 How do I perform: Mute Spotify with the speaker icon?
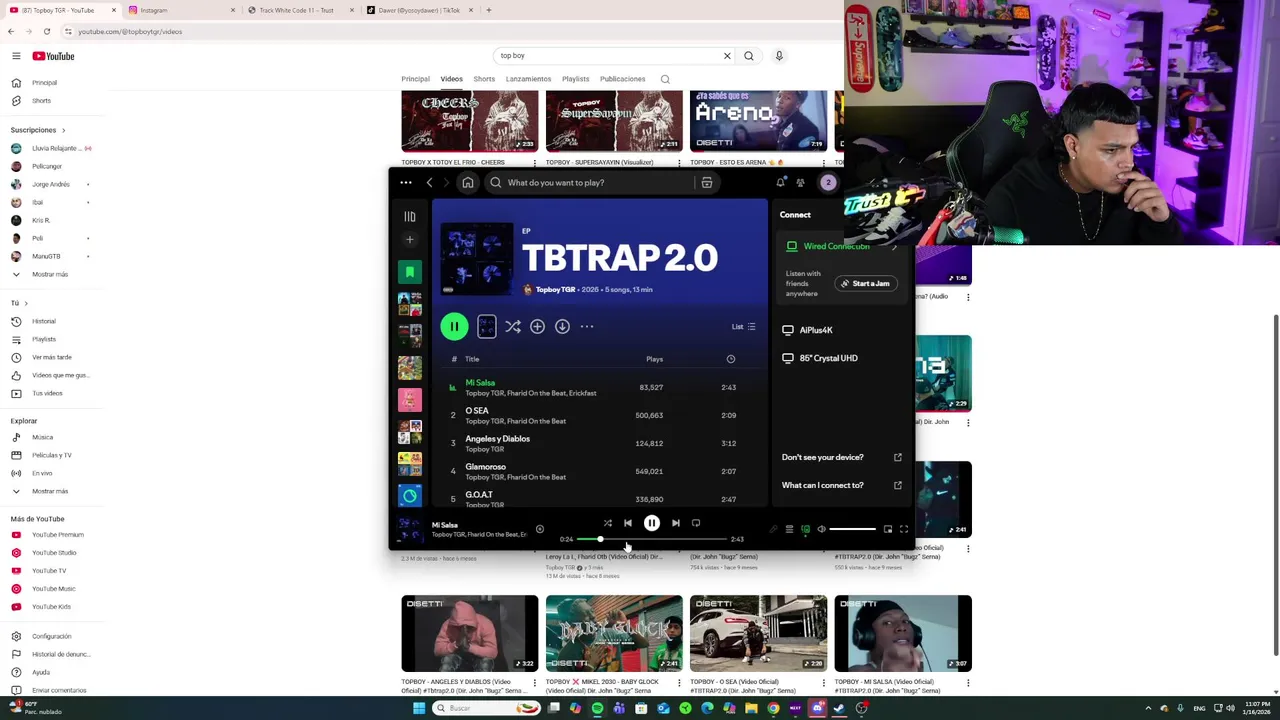[821, 529]
